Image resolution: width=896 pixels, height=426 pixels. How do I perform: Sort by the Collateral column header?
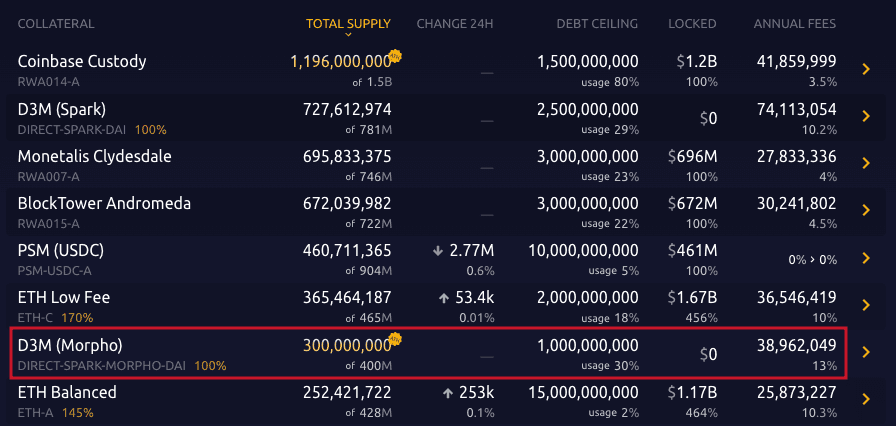pos(56,23)
